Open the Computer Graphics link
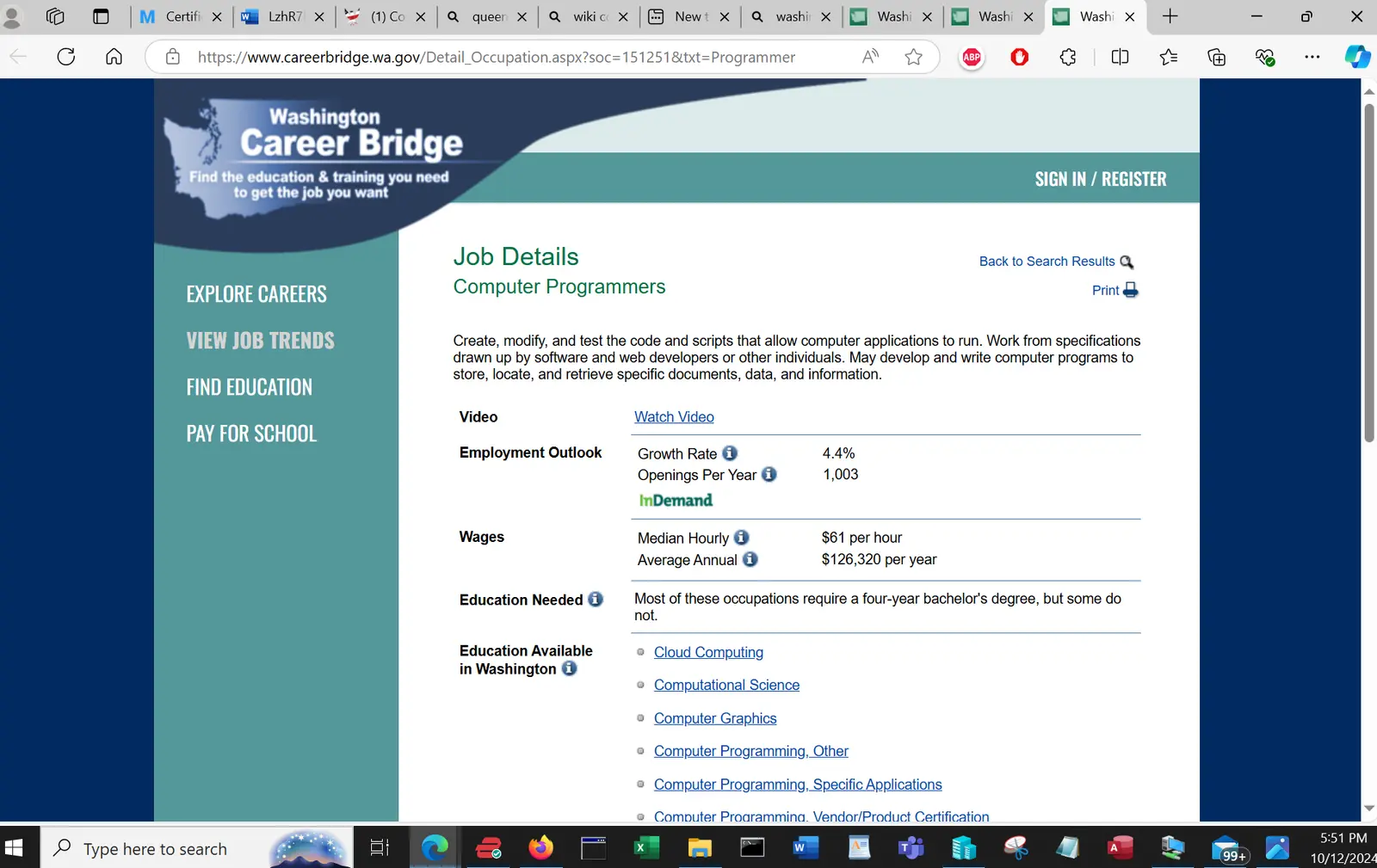 (x=715, y=718)
